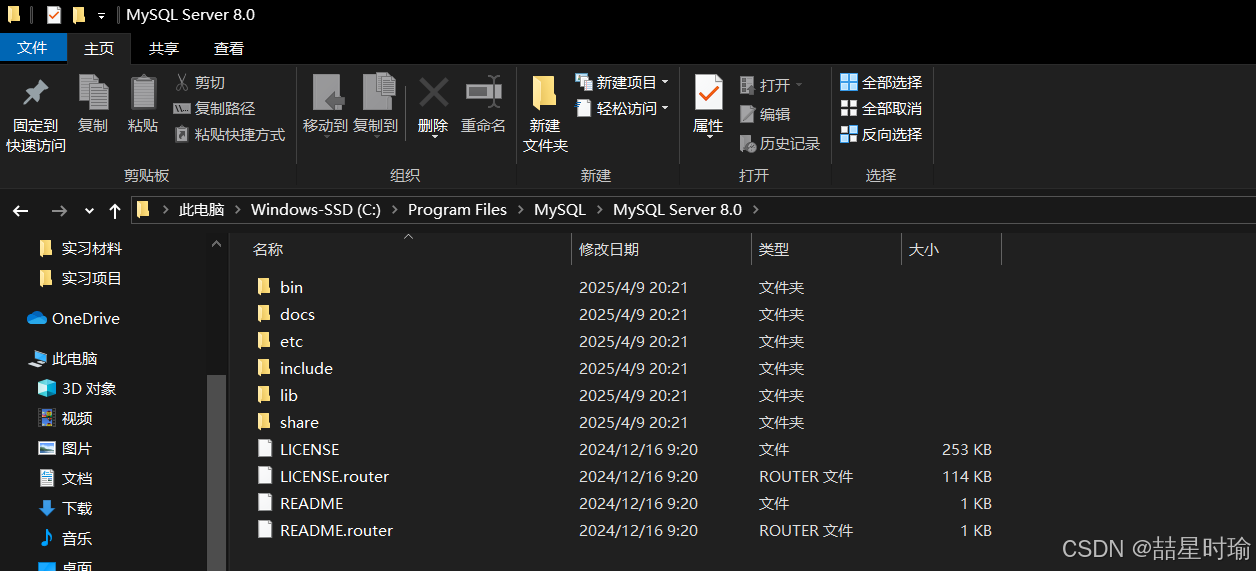Screen dimensions: 1256x571
Task: Sort by Date modified (修改日期) column
Action: (x=609, y=249)
